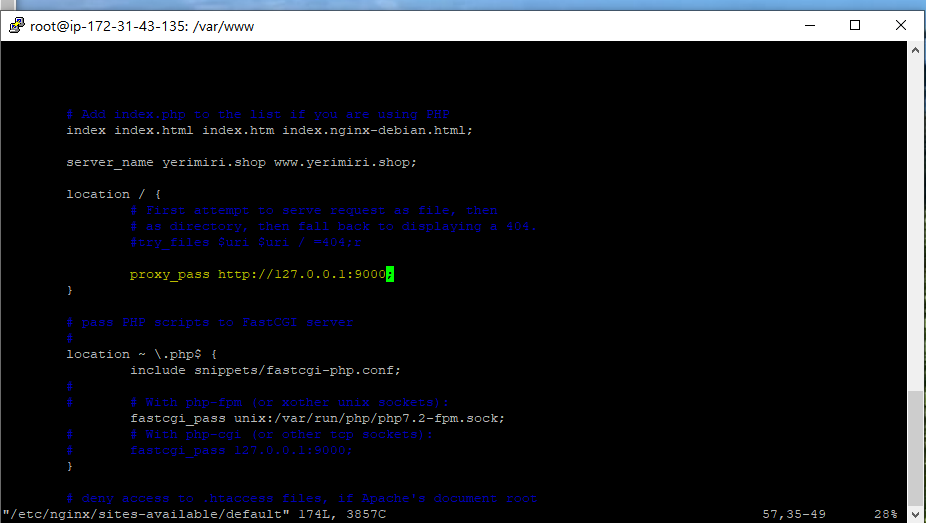Click the cursor position '57,35-49' indicator
The image size is (926, 523).
(794, 514)
